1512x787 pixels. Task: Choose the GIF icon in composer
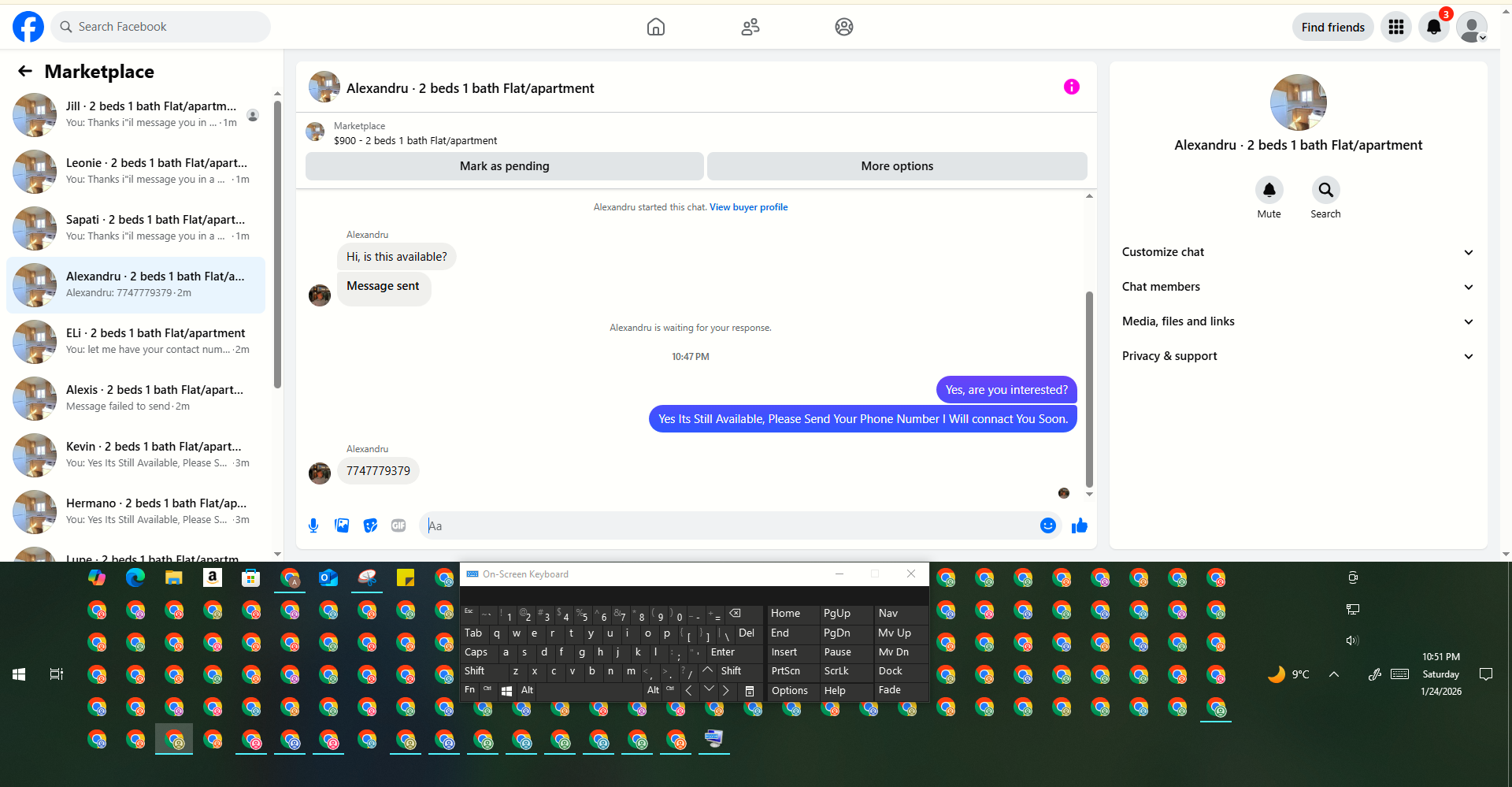tap(398, 525)
